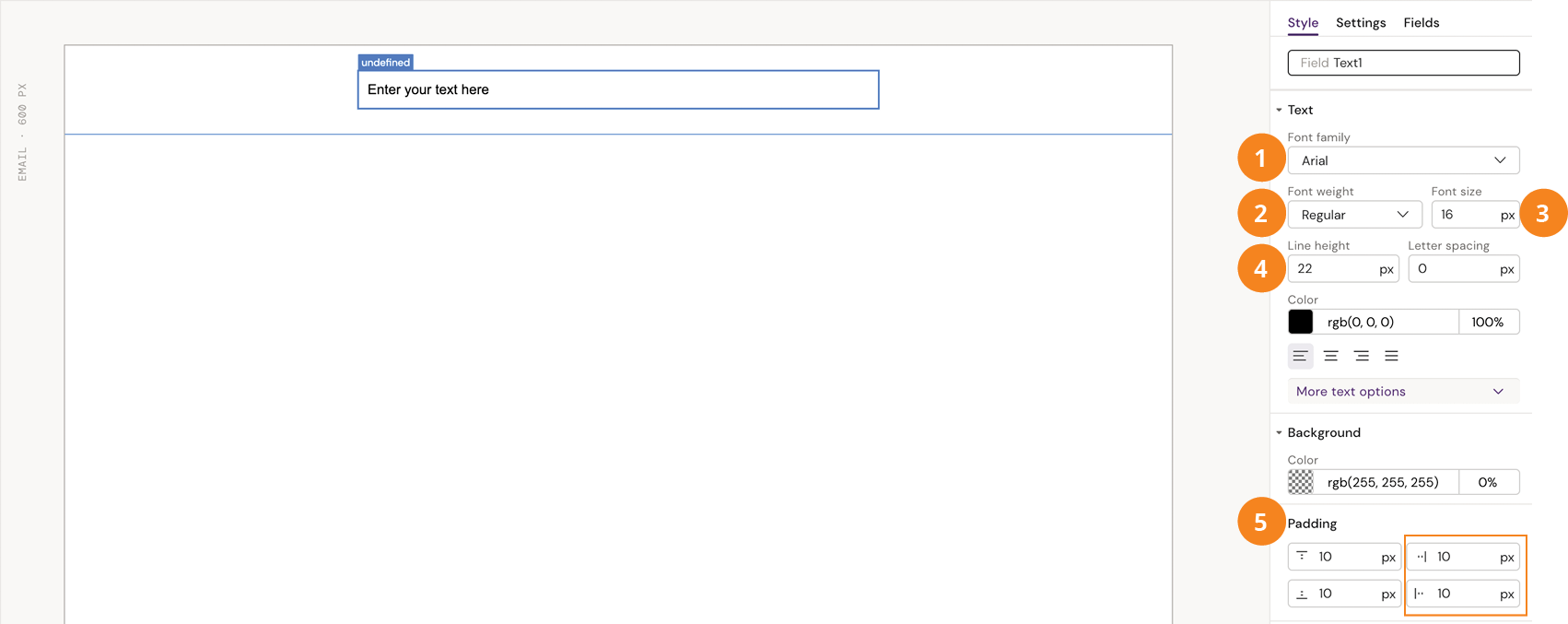Apply right text alignment
The height and width of the screenshot is (624, 1568).
coord(1362,356)
